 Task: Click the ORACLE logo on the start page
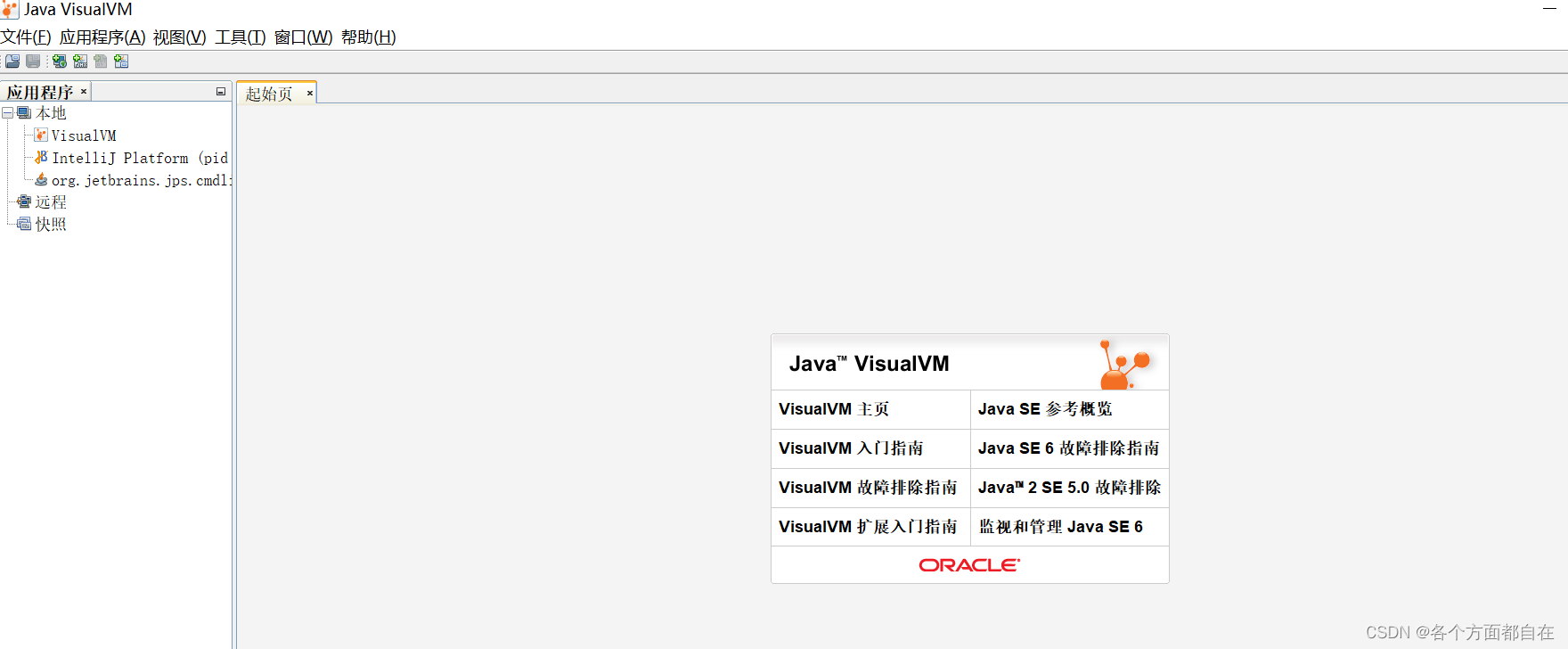pos(969,565)
